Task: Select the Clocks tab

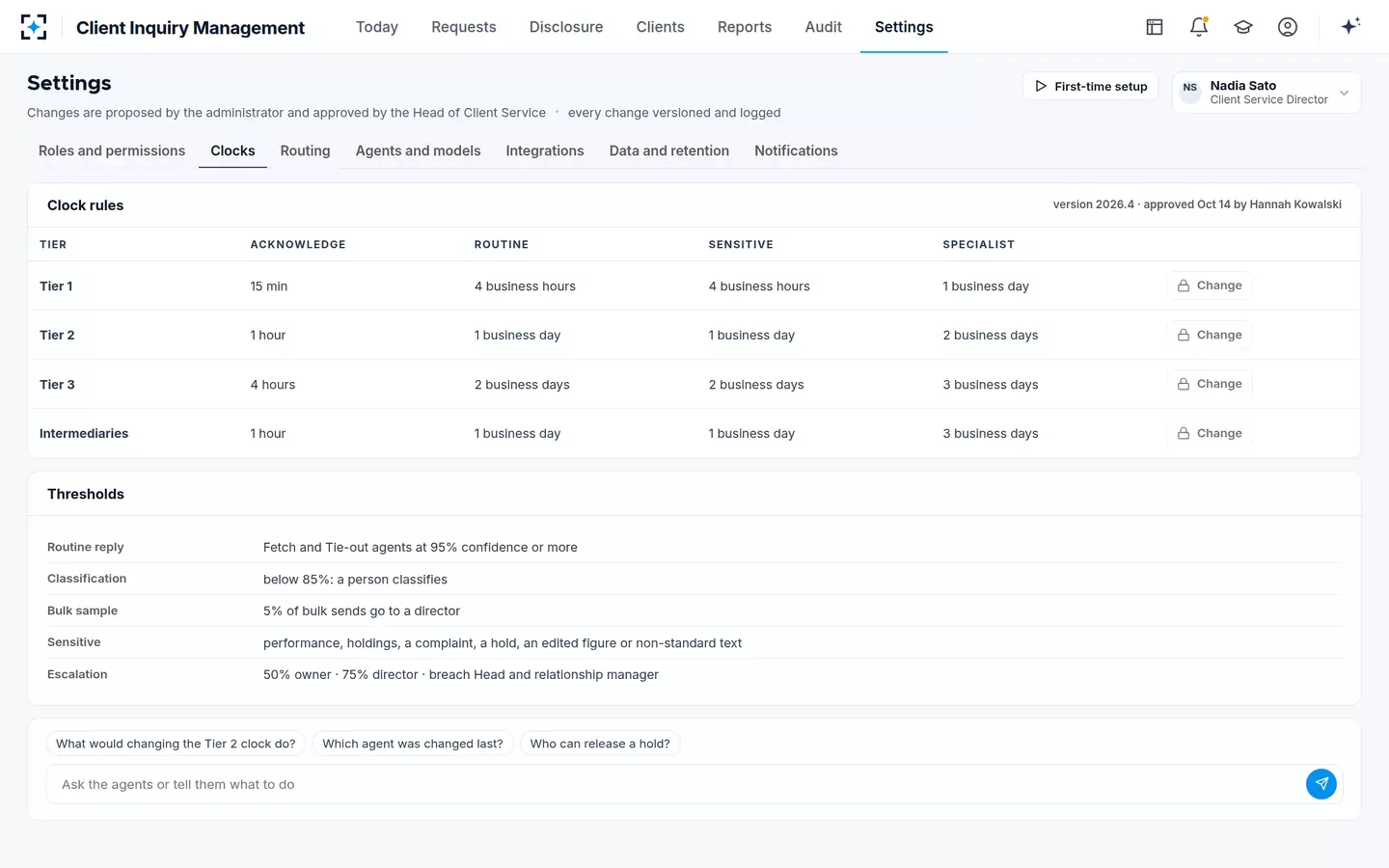Action: tap(232, 150)
